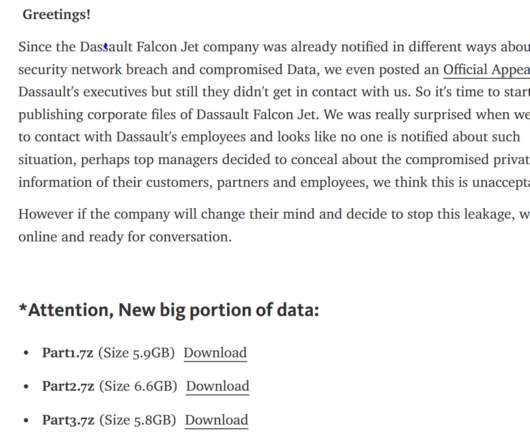Viewport: 530px width, 442px height.
Task: Follow the Official Appeal link
Action: pyautogui.click(x=486, y=70)
